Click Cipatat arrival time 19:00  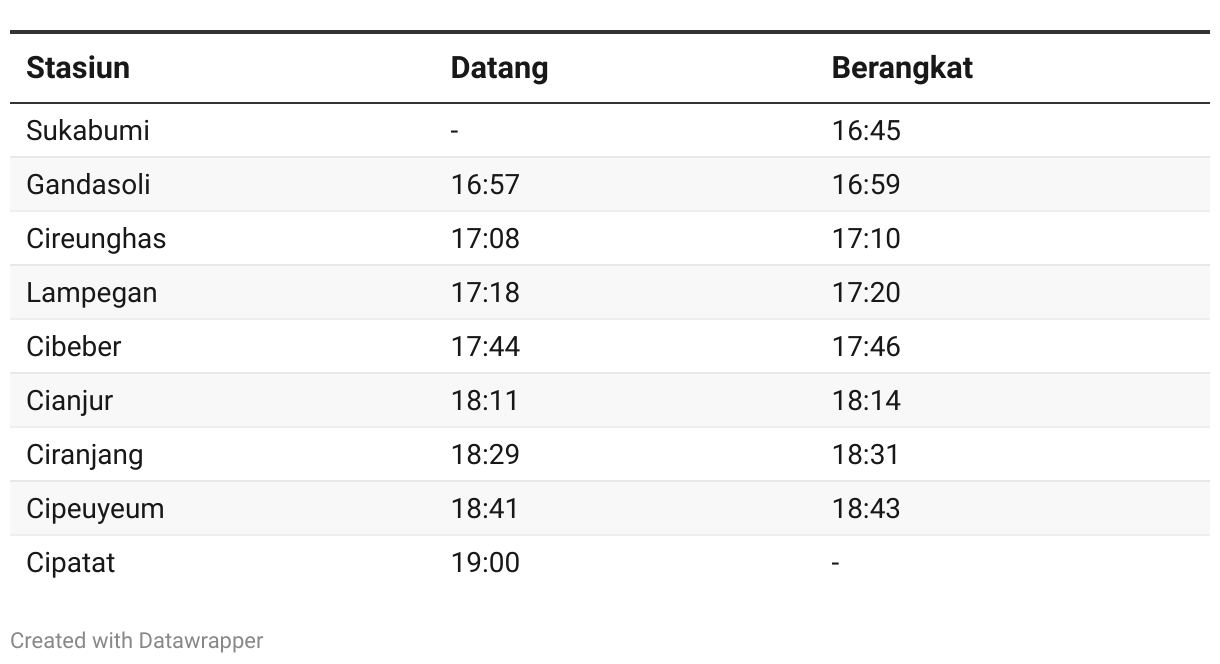tap(485, 563)
